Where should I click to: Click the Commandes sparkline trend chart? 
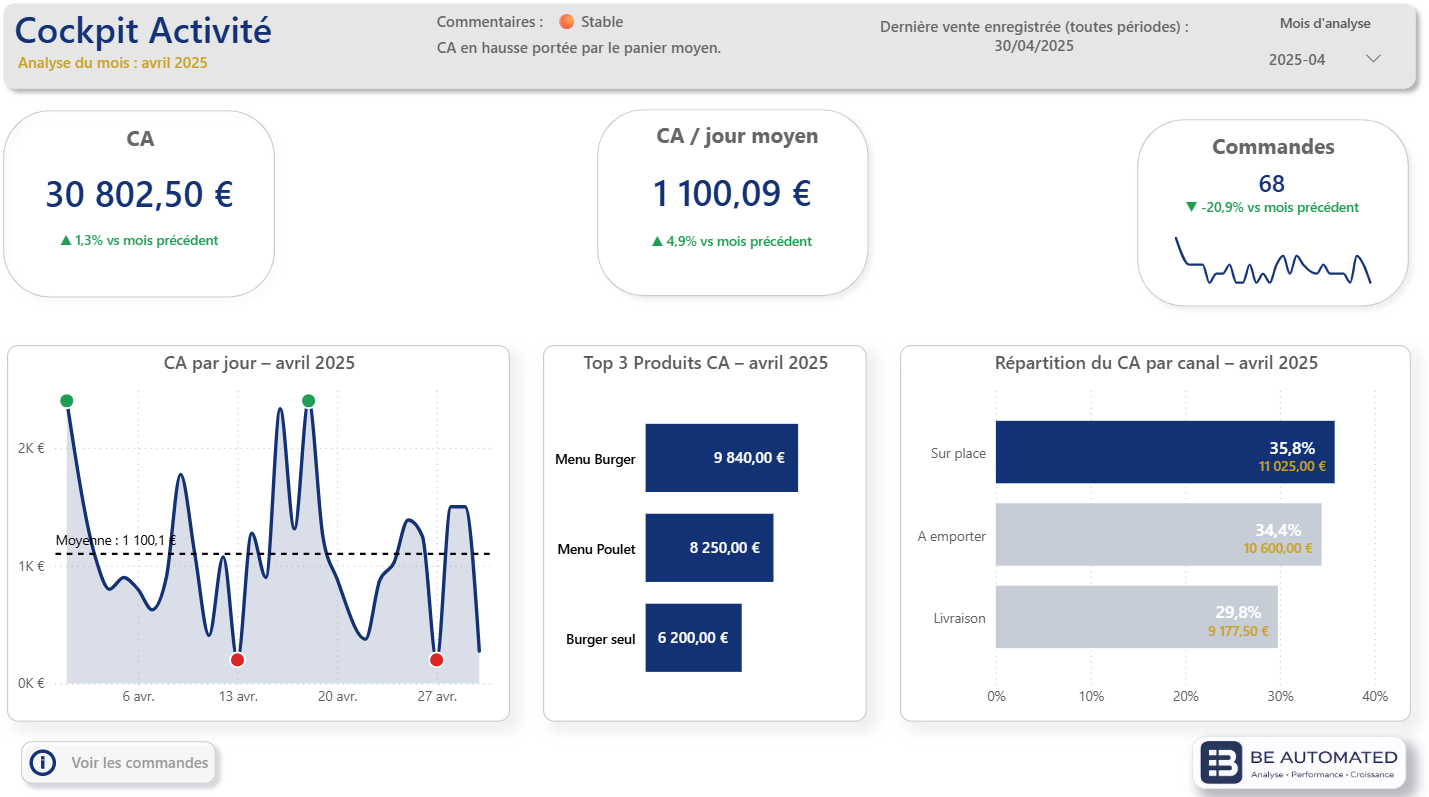coord(1271,262)
